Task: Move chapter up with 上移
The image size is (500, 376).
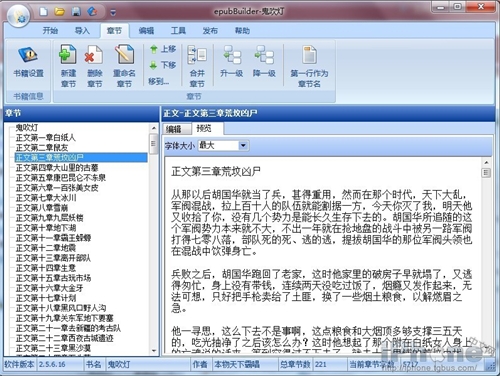Action: pyautogui.click(x=163, y=49)
